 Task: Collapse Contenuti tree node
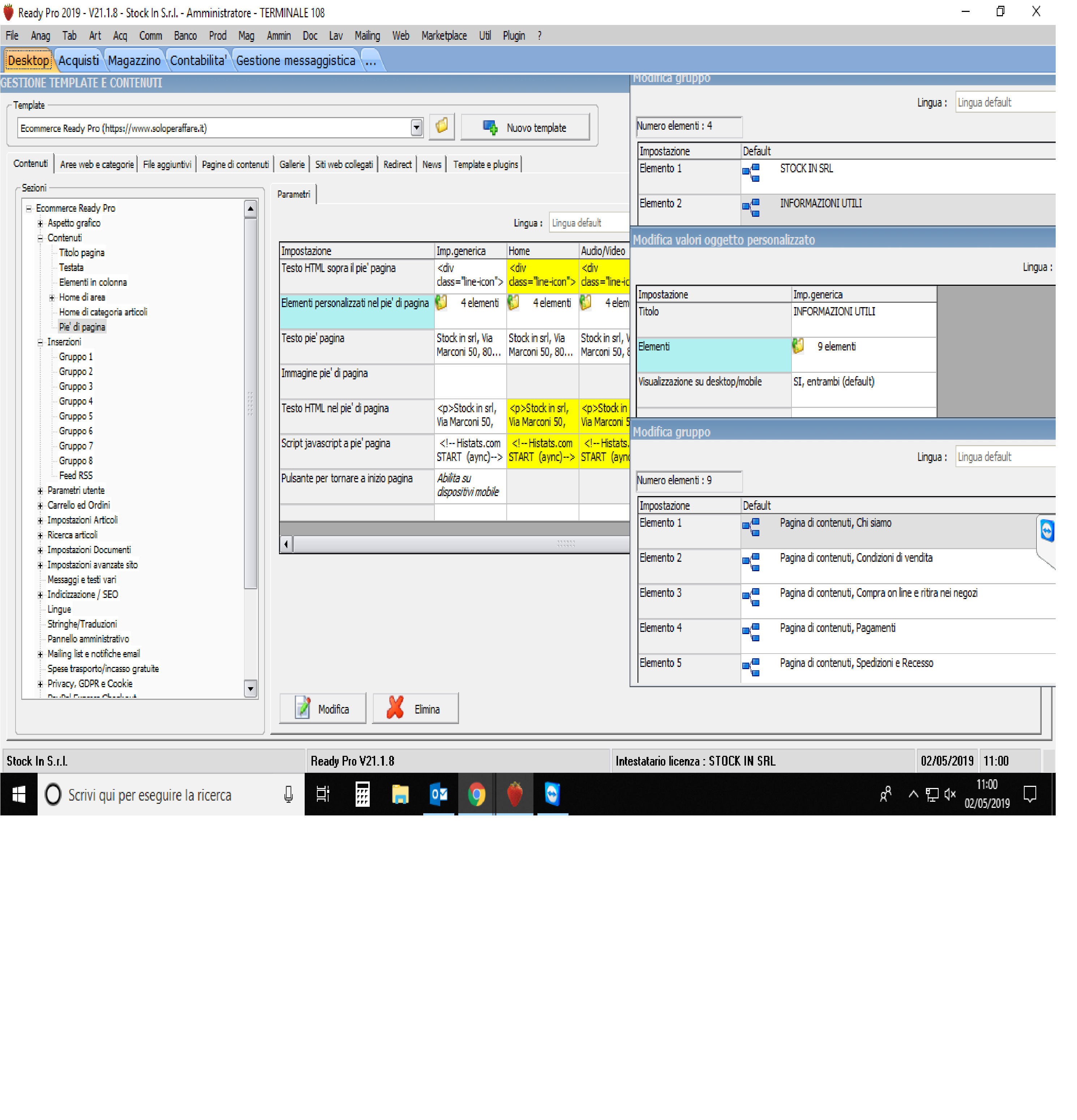(40, 238)
